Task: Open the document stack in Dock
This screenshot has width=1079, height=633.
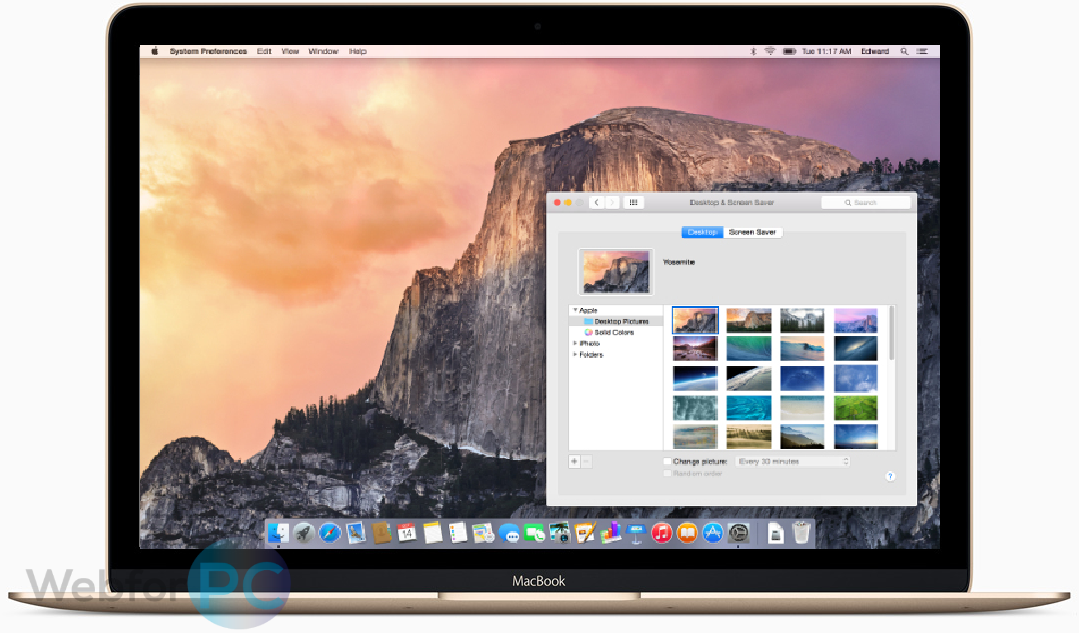Action: [776, 533]
